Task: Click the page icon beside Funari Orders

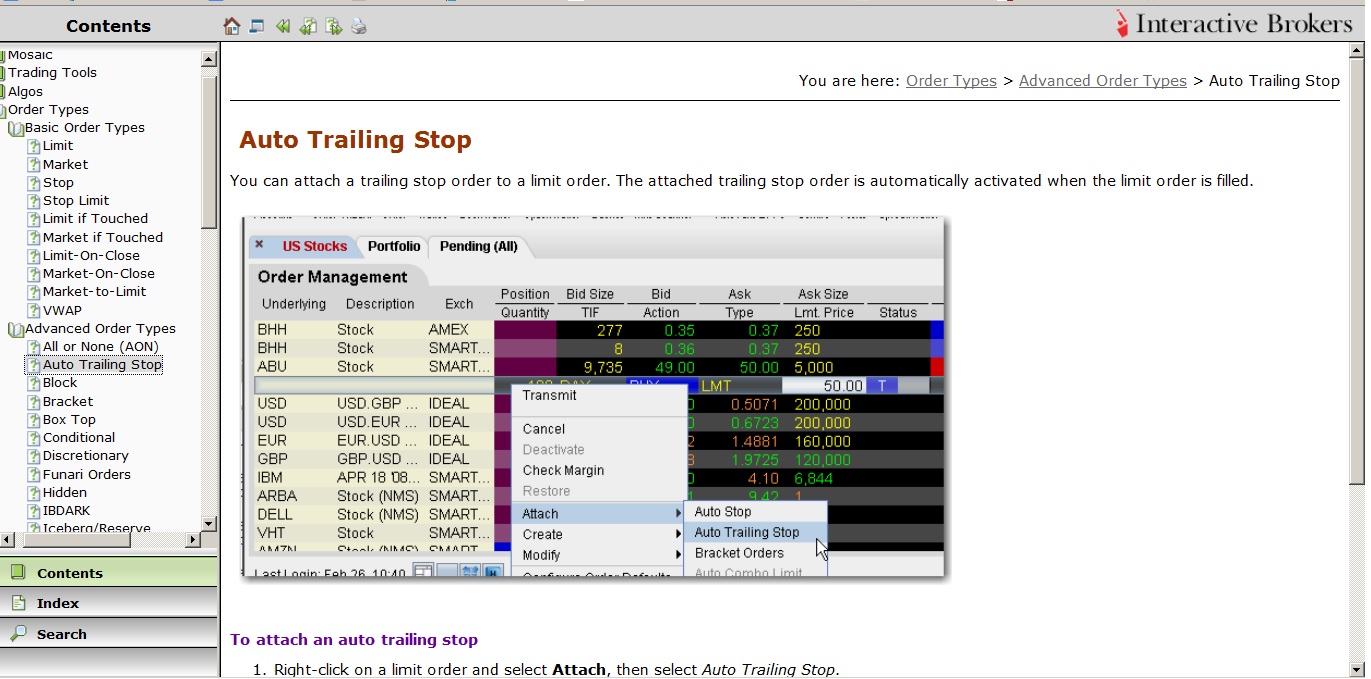Action: 34,475
